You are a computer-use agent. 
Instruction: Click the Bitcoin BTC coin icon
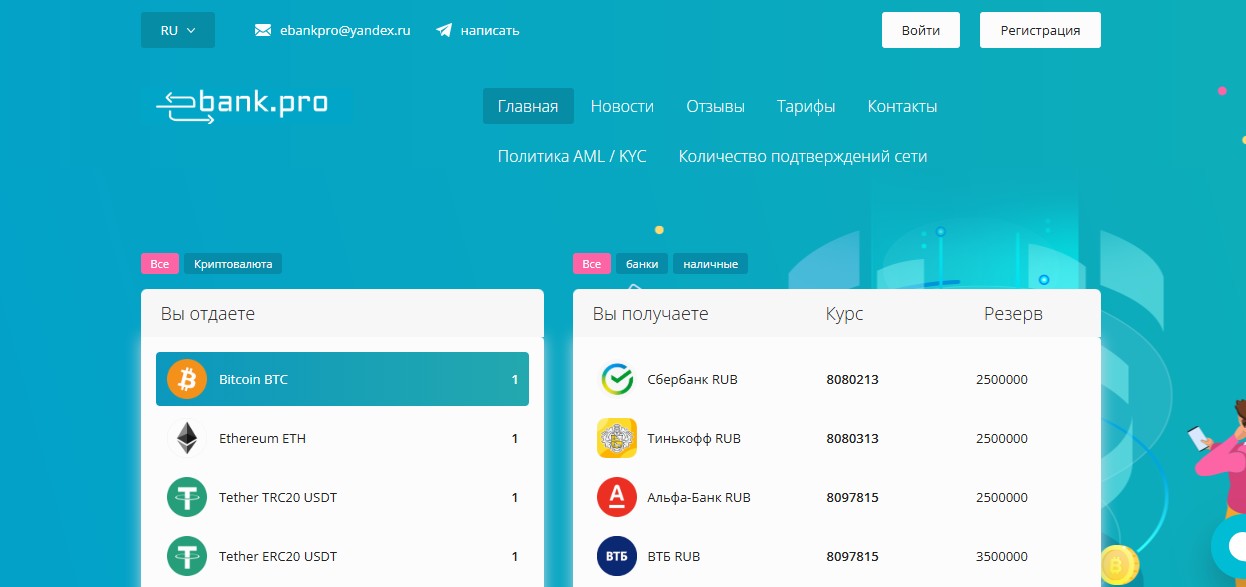pos(186,380)
